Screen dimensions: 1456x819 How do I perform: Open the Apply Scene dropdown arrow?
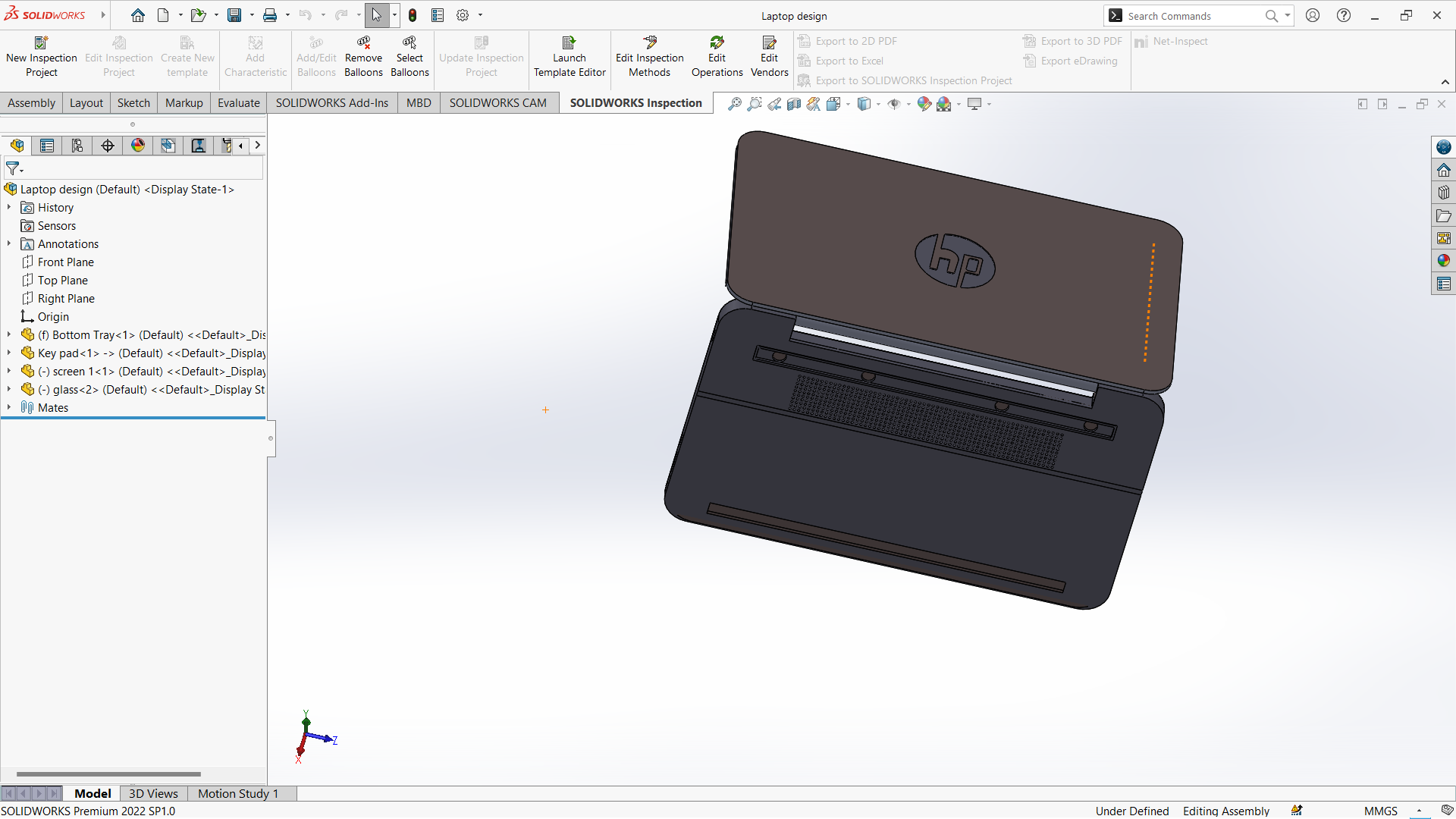(959, 104)
